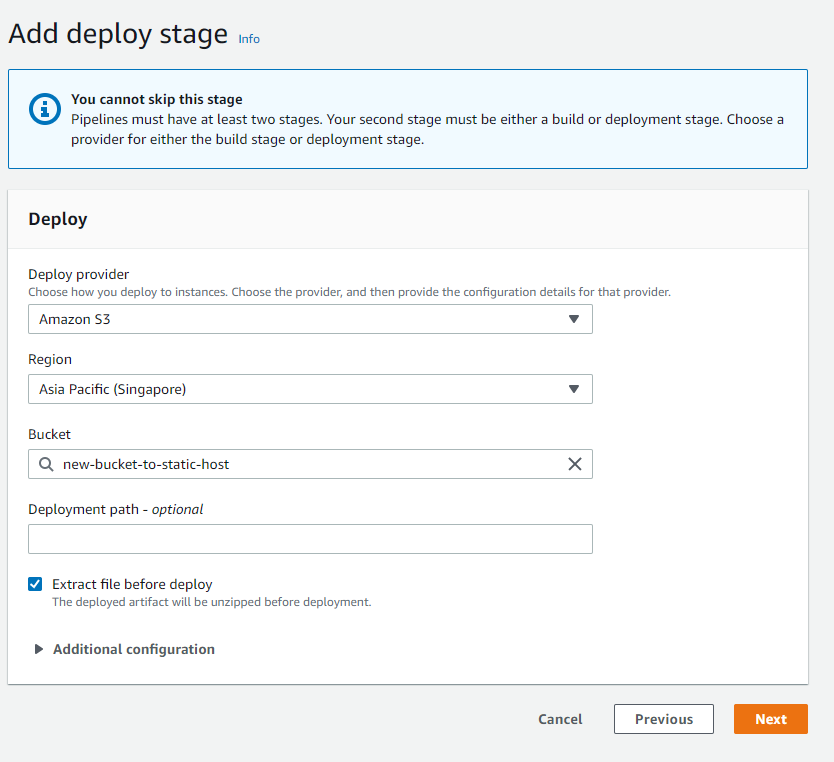The image size is (834, 762).
Task: Click the "Extract file before deploy" label text
Action: tap(132, 584)
